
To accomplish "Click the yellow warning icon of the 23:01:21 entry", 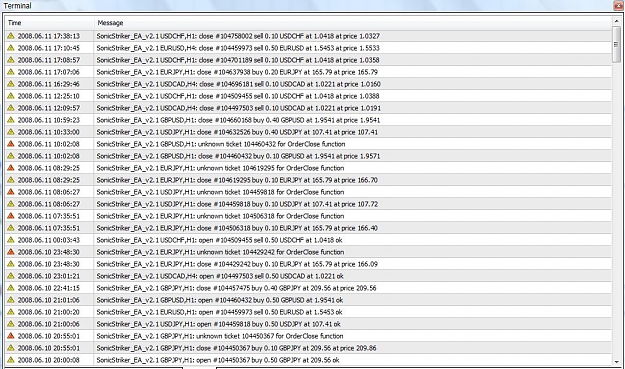I will click(11, 276).
